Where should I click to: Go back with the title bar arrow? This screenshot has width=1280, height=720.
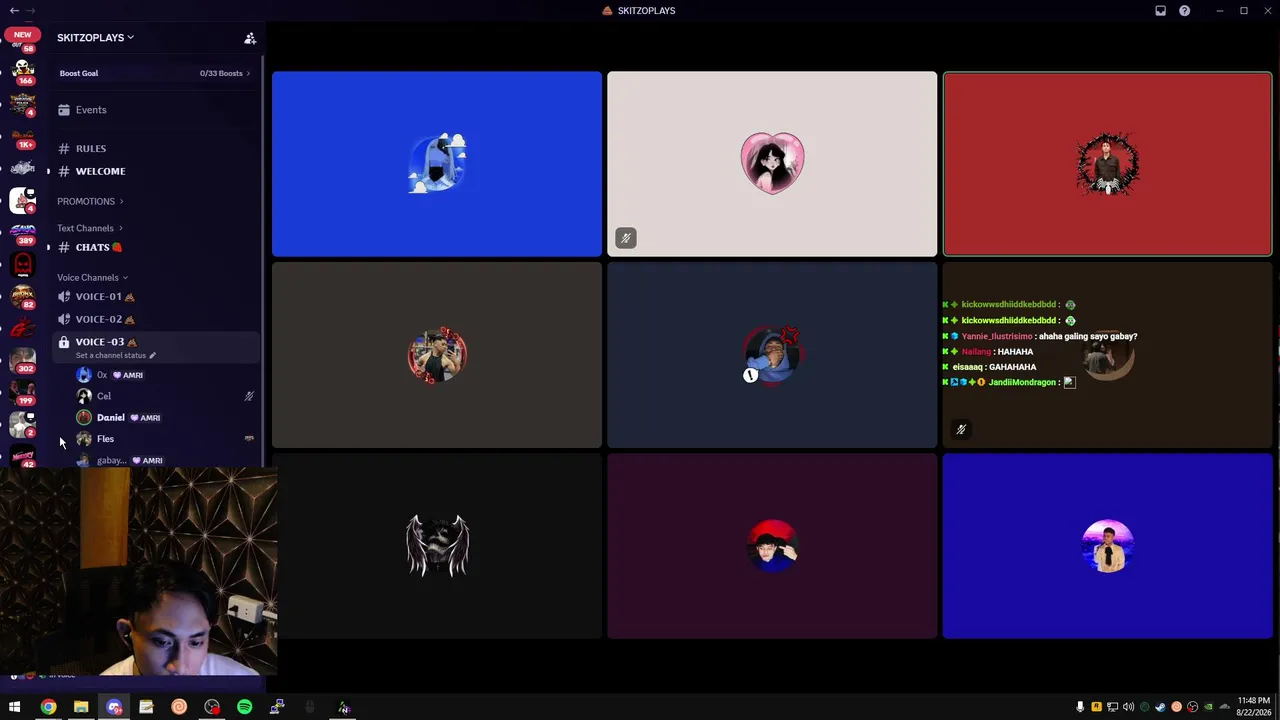click(14, 10)
